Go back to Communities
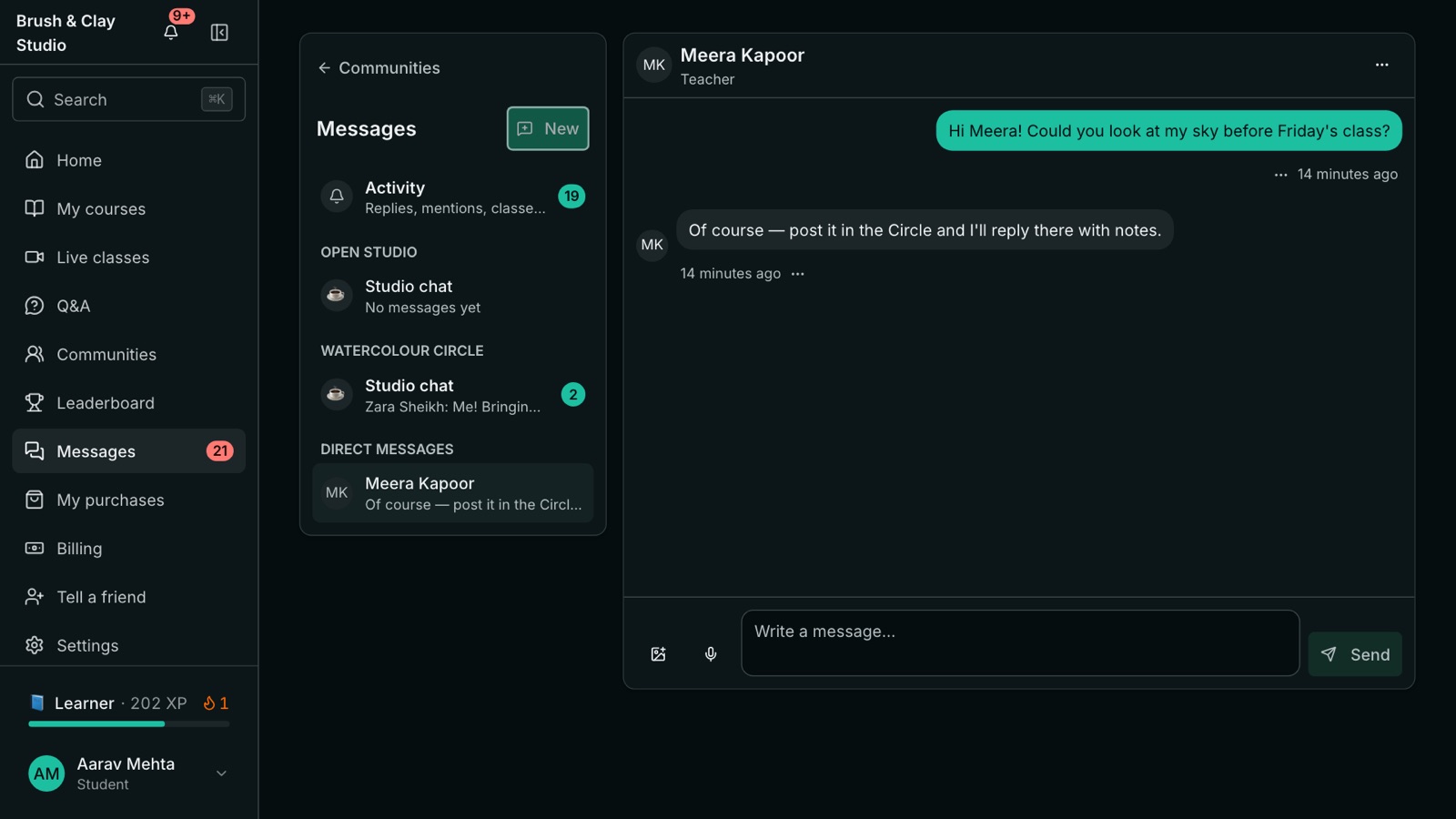This screenshot has height=819, width=1456. (x=379, y=68)
